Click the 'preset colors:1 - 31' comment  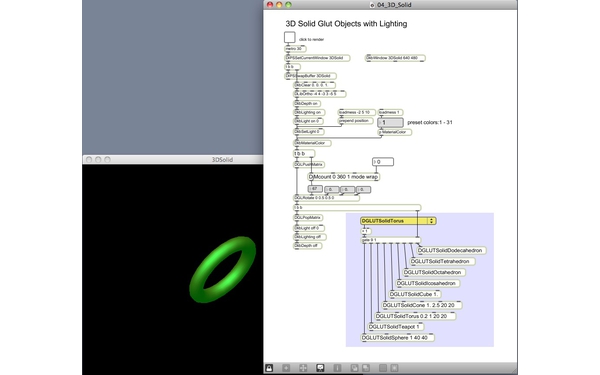click(430, 122)
